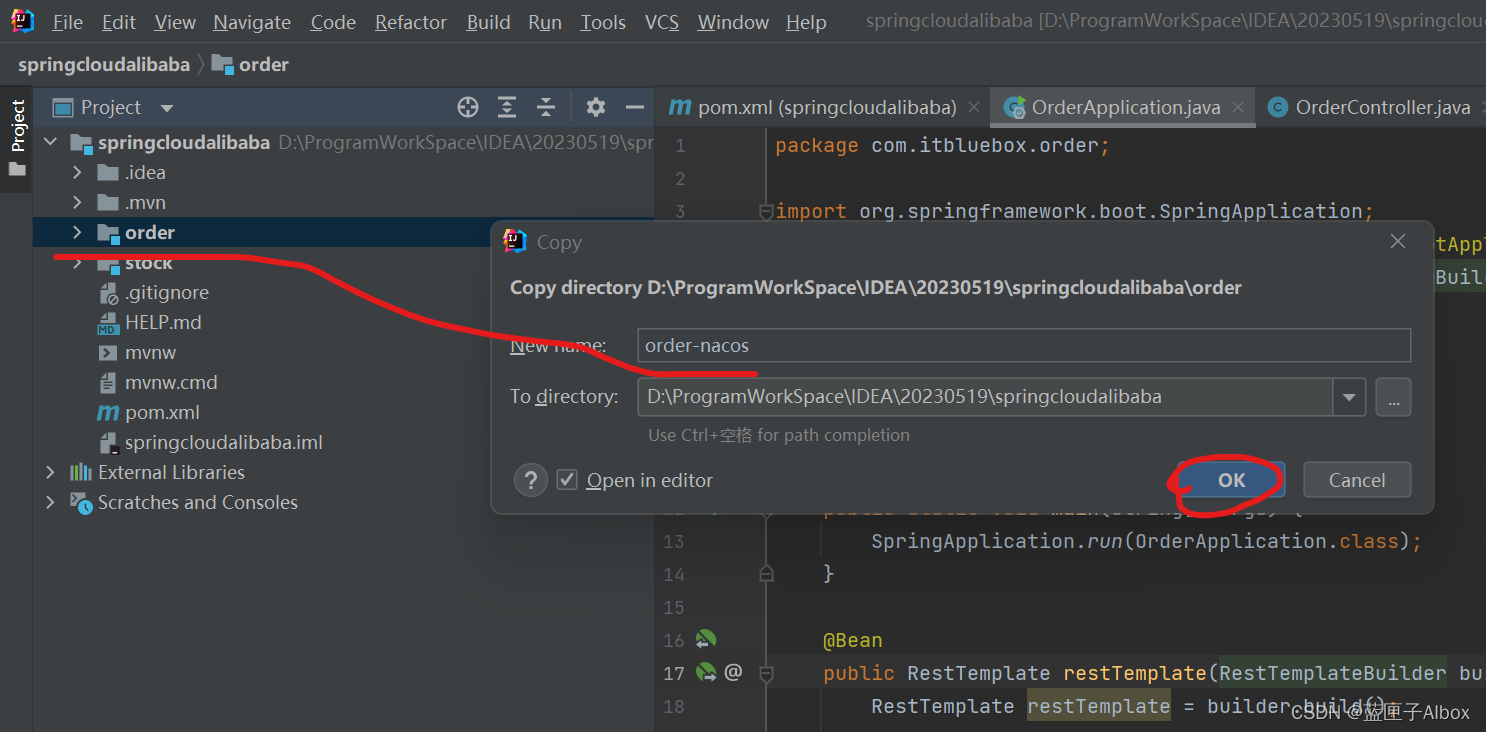Select springcloudalibaba.iml in project tree
The image size is (1486, 732).
tap(223, 442)
